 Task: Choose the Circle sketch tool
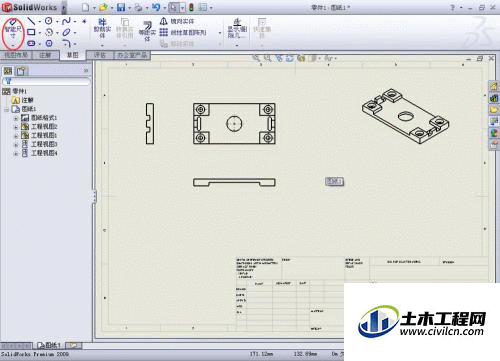49,21
